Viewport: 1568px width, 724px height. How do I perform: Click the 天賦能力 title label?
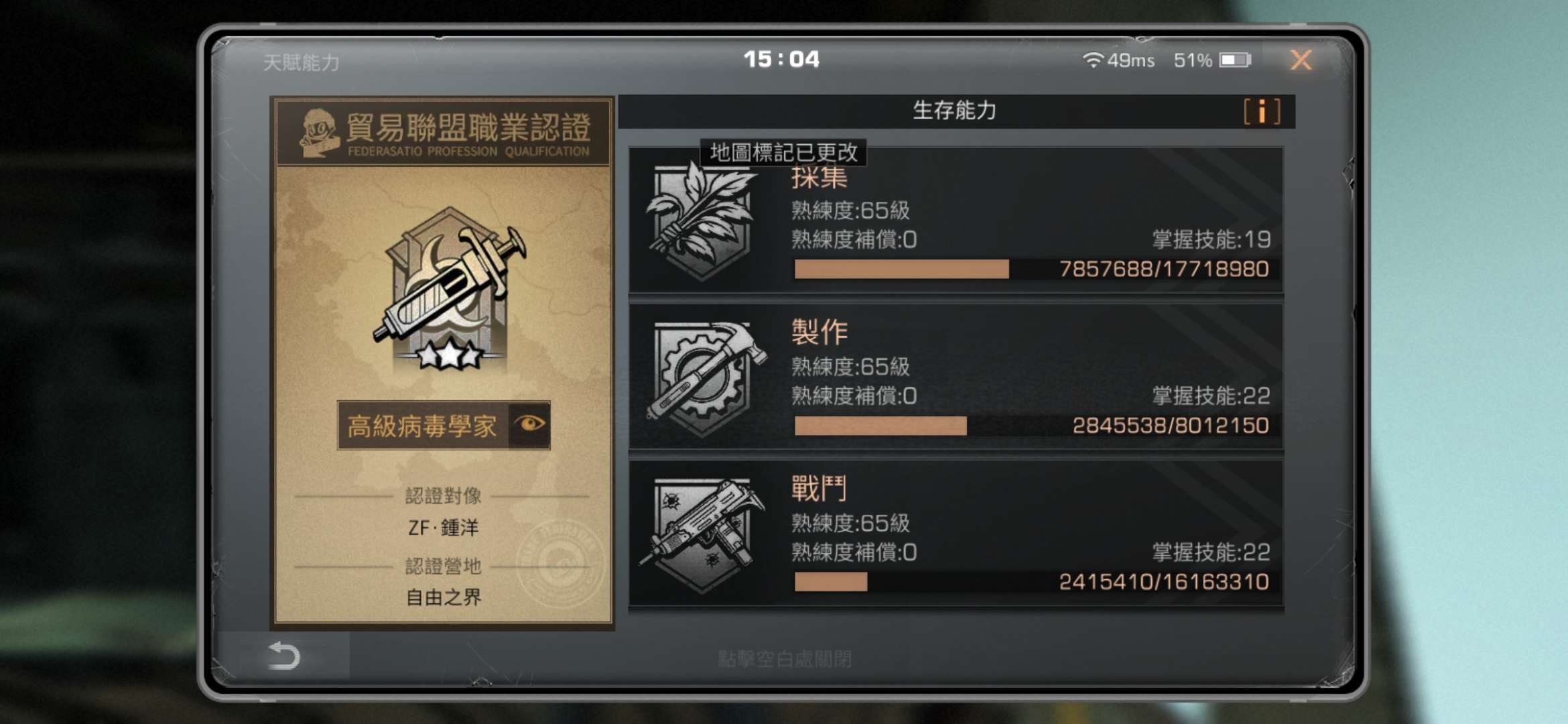coord(301,62)
